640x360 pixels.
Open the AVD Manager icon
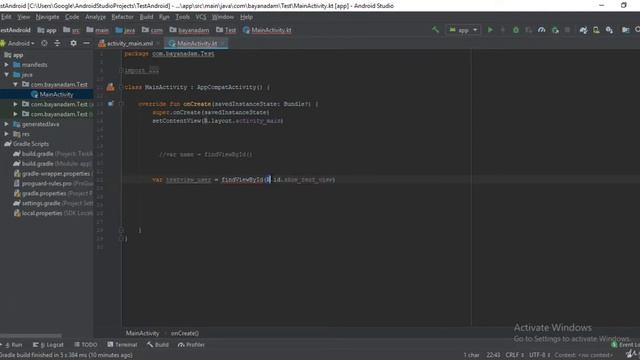coord(596,30)
